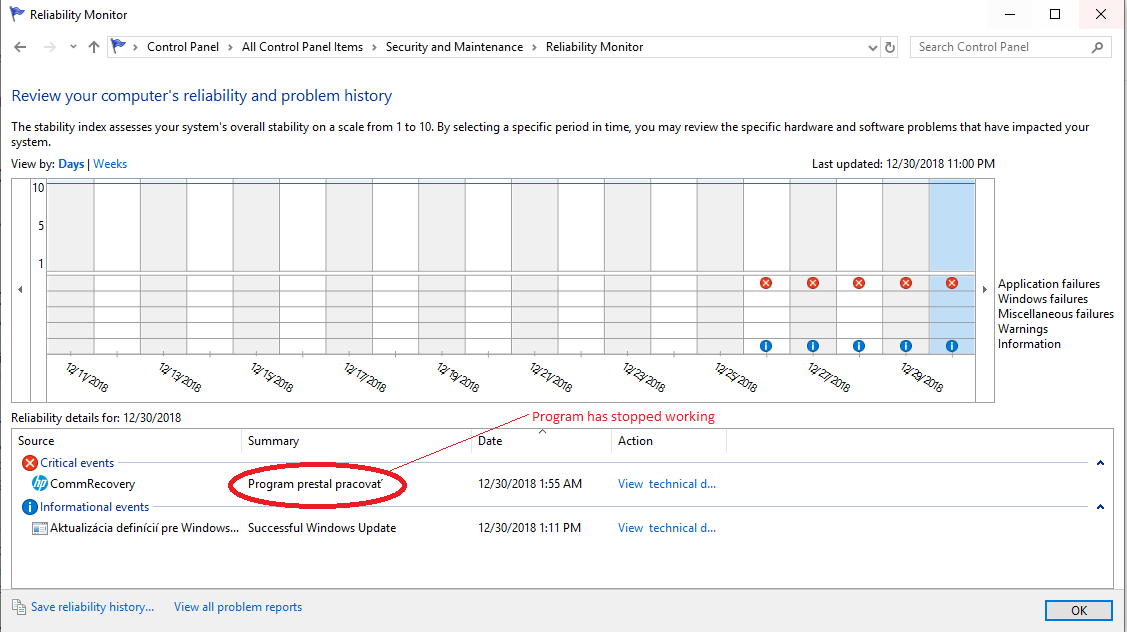
Task: Open Save reliability history link
Action: [x=92, y=607]
